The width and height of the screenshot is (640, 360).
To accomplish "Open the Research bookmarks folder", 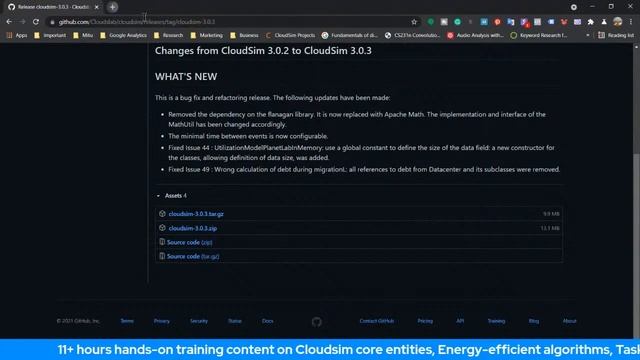I will pyautogui.click(x=168, y=35).
